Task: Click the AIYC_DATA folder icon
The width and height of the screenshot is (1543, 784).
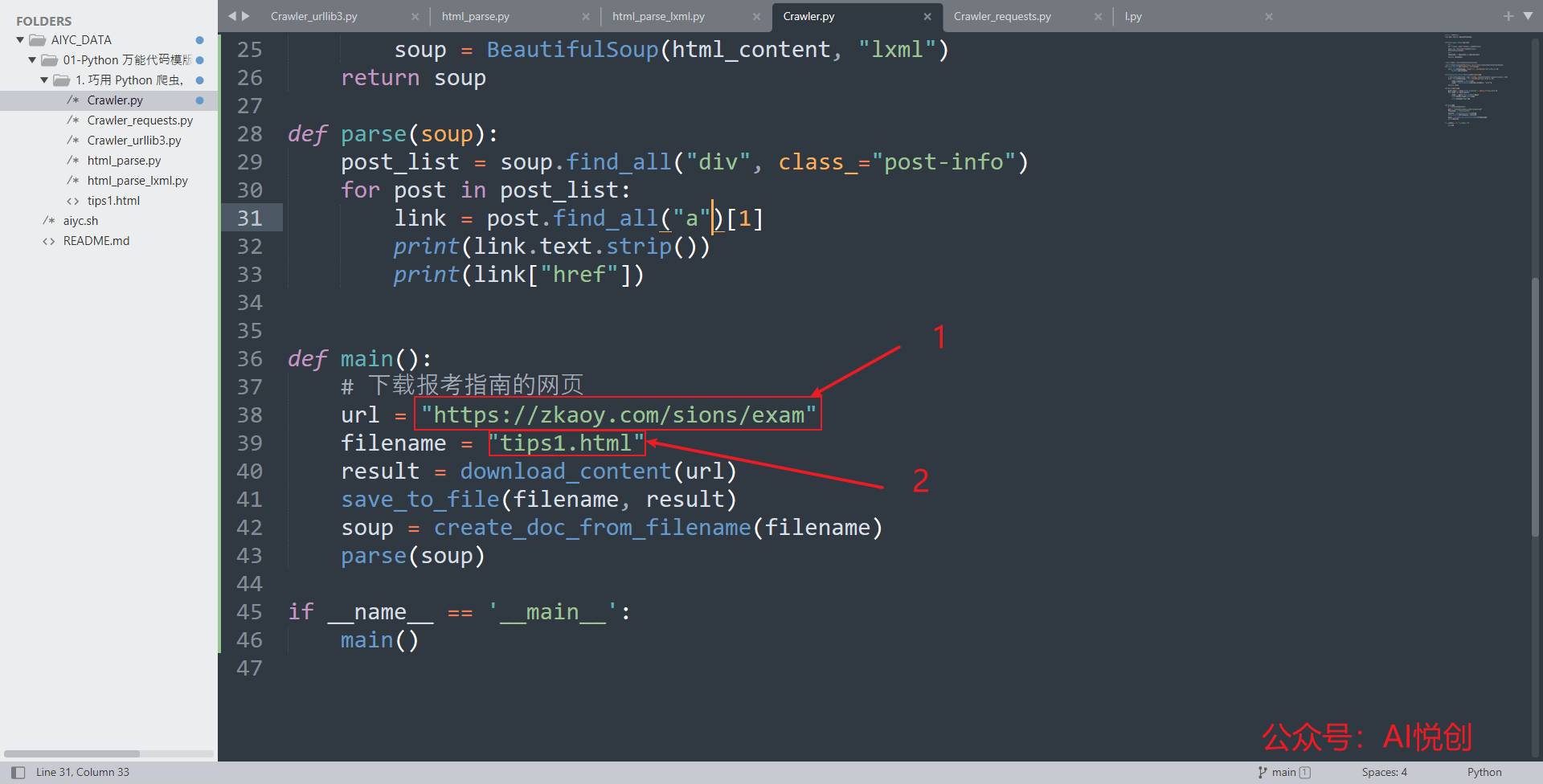Action: coord(37,40)
